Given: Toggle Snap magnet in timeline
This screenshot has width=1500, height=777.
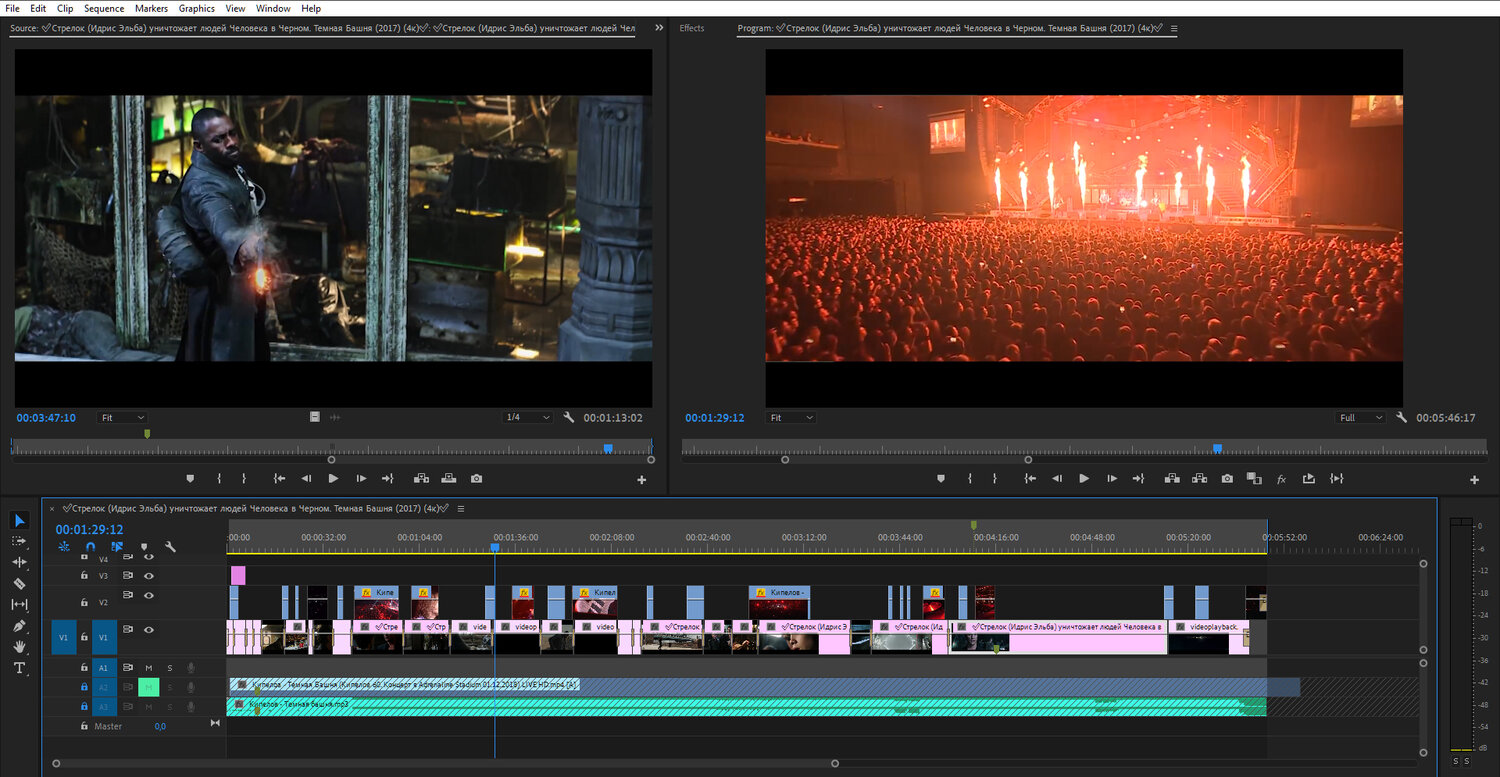Looking at the screenshot, I should tap(91, 547).
